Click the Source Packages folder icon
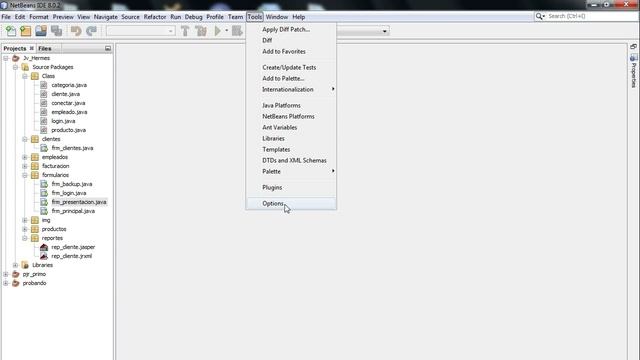 click(x=25, y=67)
